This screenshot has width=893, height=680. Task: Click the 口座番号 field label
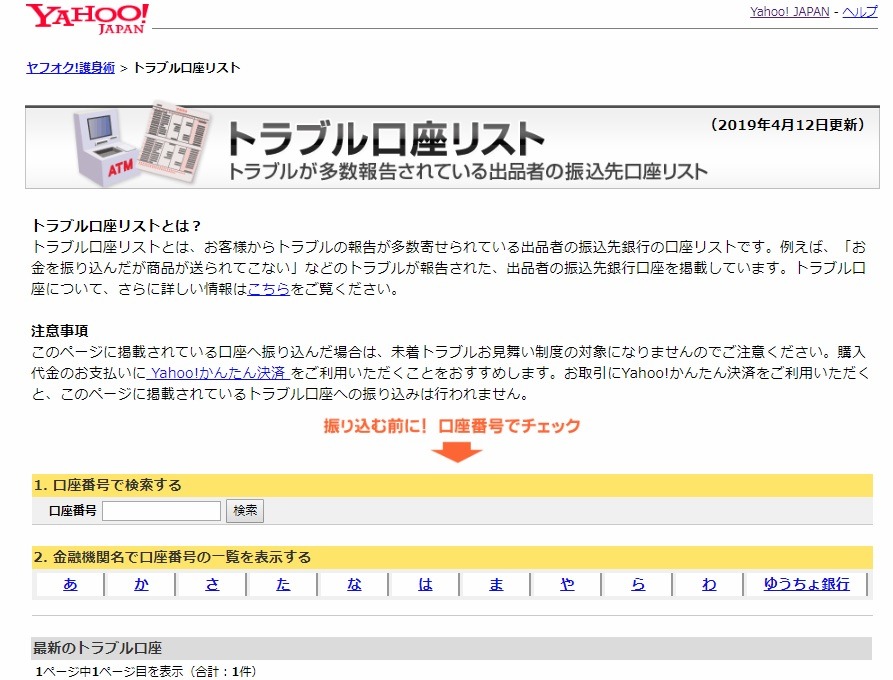tap(73, 510)
